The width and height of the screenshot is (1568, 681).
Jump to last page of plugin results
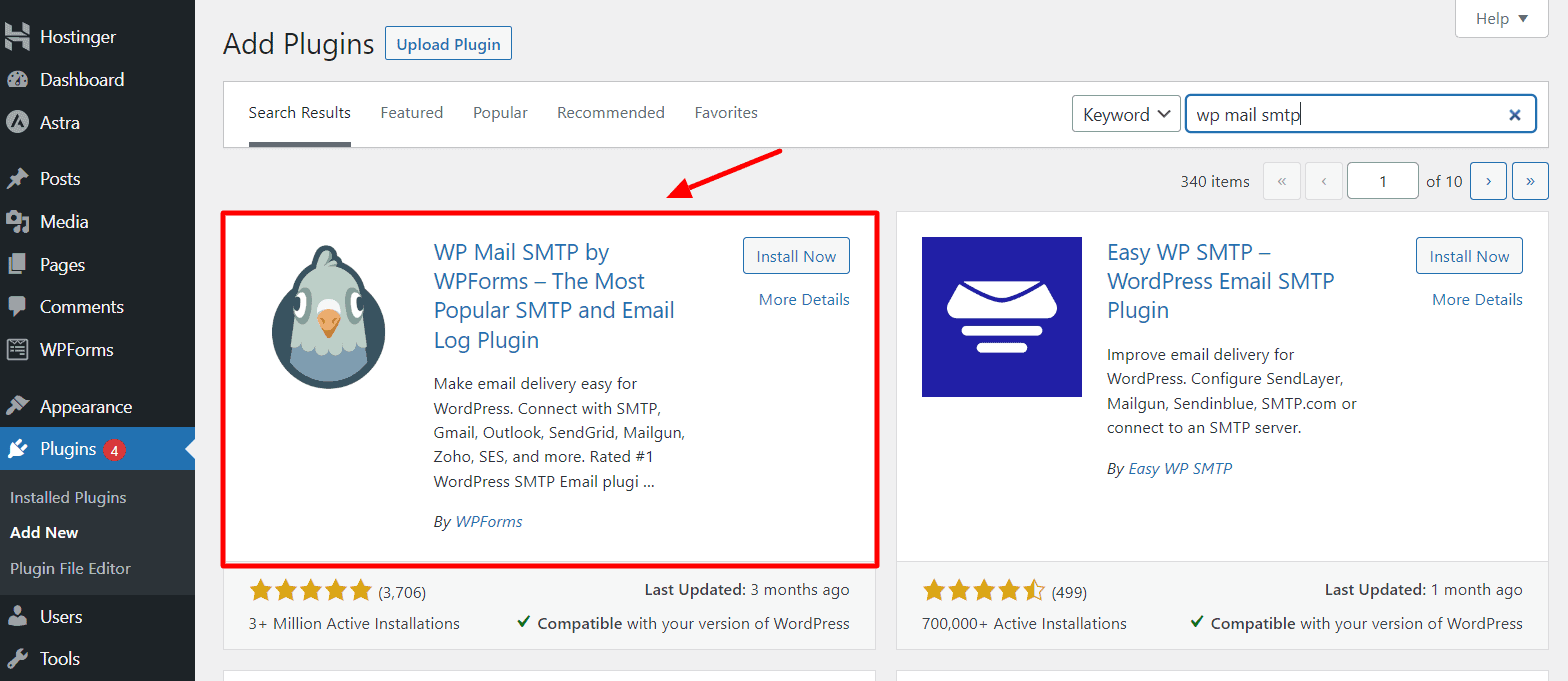tap(1530, 181)
